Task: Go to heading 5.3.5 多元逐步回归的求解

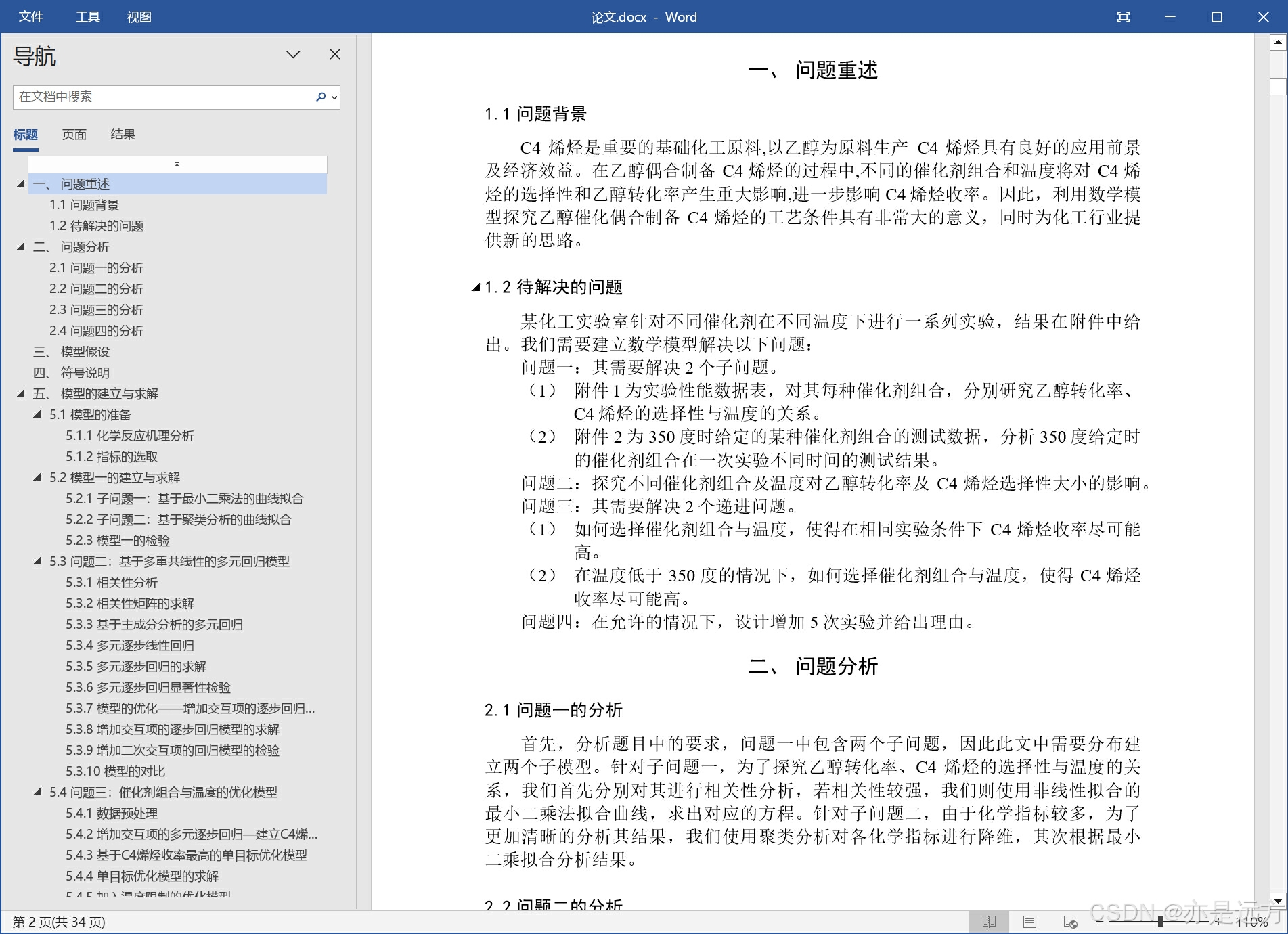Action: coord(136,666)
